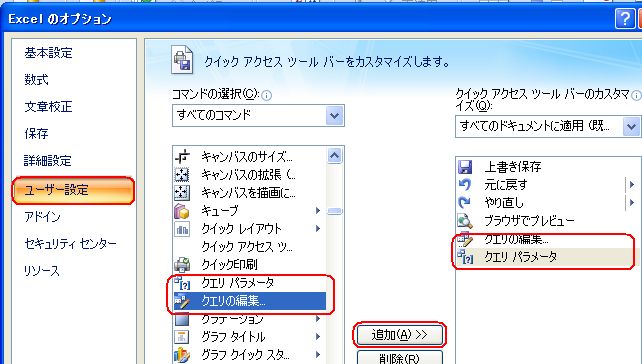Select キューブ text row
This screenshot has height=364, width=642.
(x=219, y=210)
